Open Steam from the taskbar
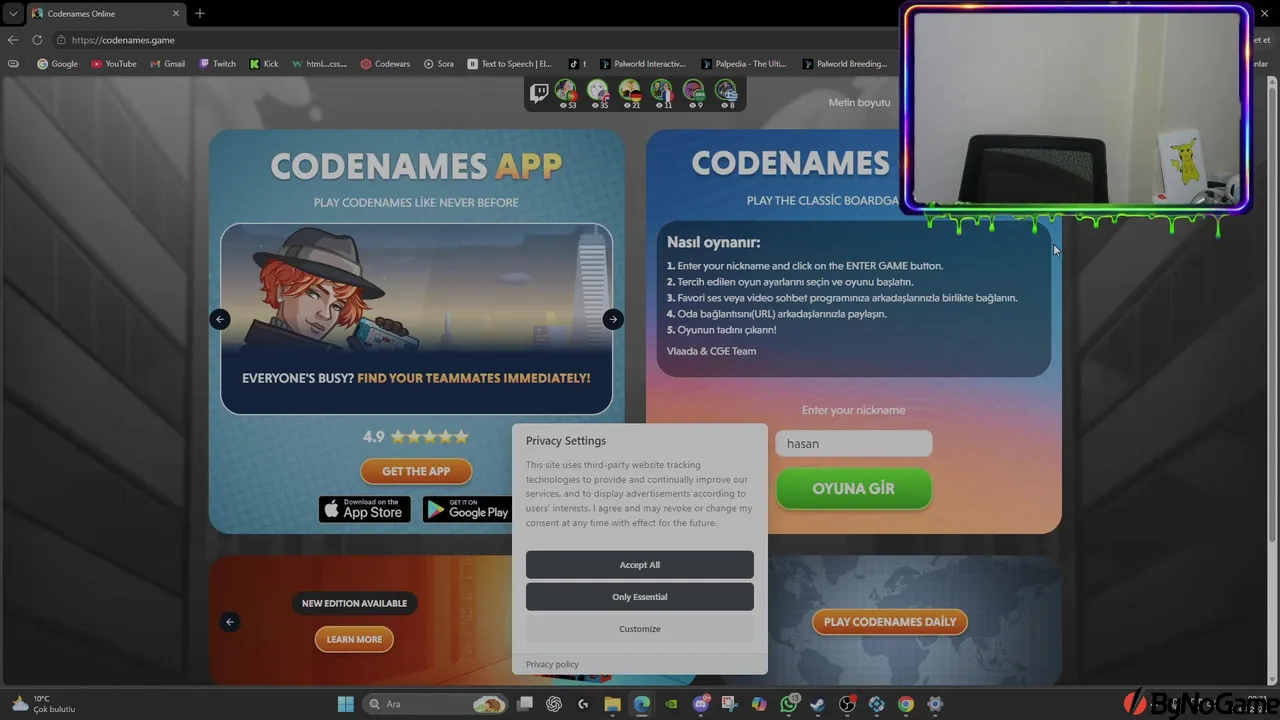This screenshot has height=720, width=1280. [x=818, y=704]
